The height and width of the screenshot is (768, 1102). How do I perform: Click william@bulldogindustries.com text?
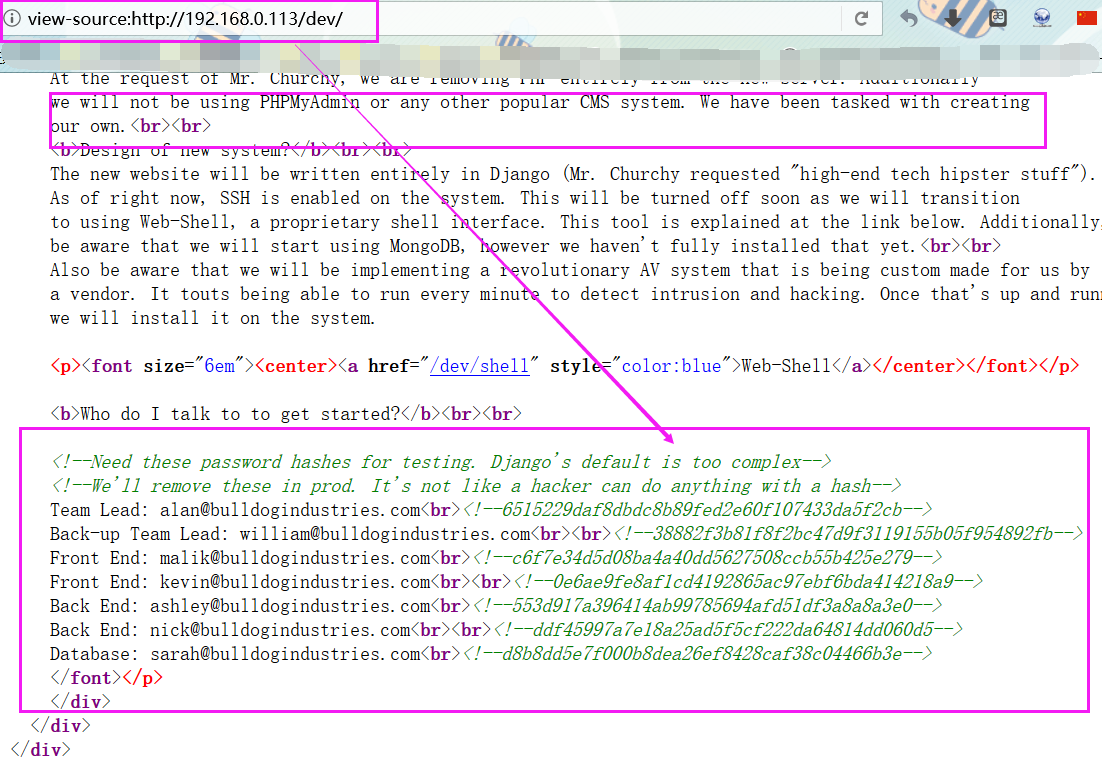[x=384, y=534]
